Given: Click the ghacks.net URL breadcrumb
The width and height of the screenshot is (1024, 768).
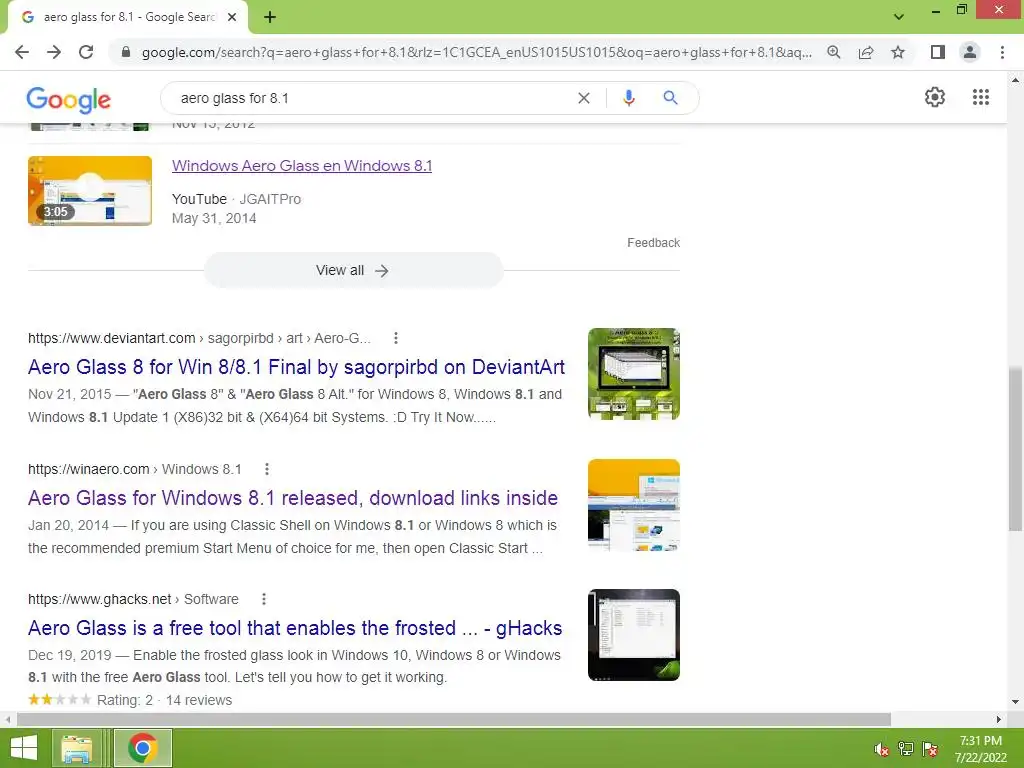Looking at the screenshot, I should pos(133,599).
